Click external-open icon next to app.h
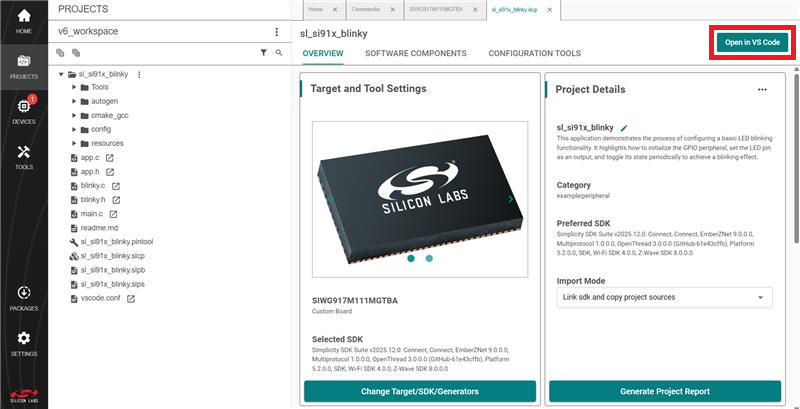 tap(110, 172)
